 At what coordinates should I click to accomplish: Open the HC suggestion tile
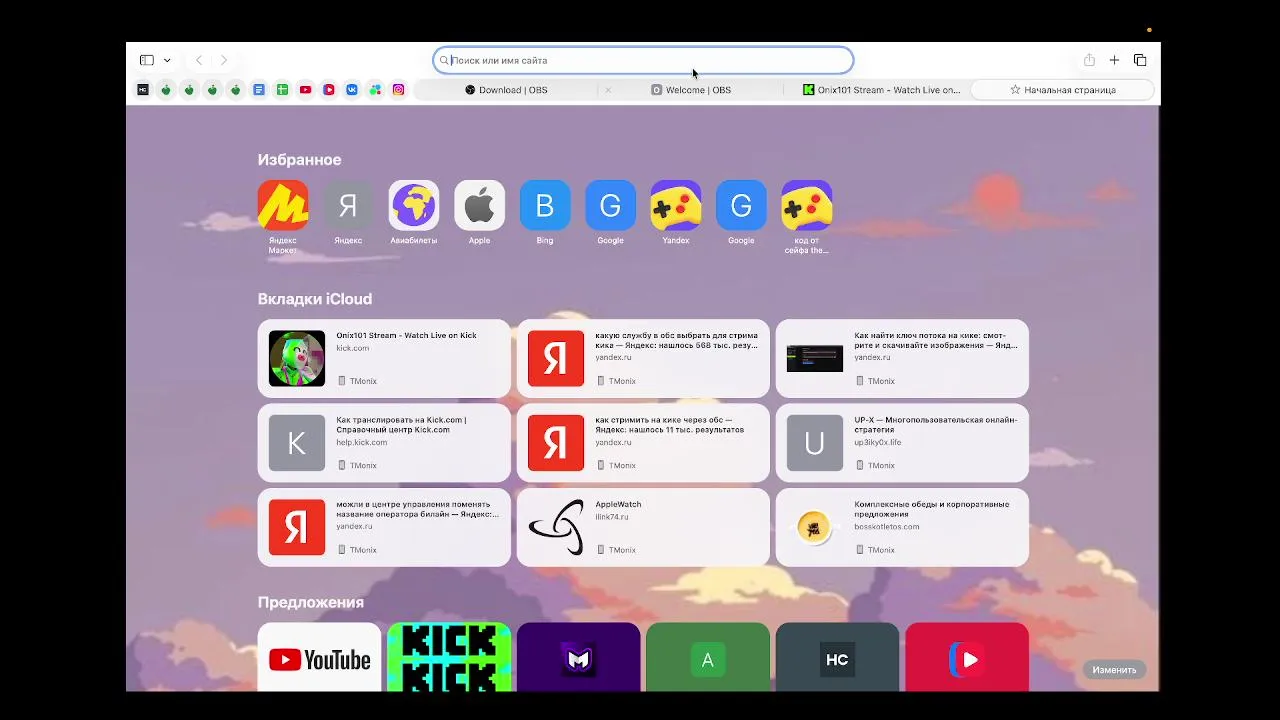click(x=837, y=657)
